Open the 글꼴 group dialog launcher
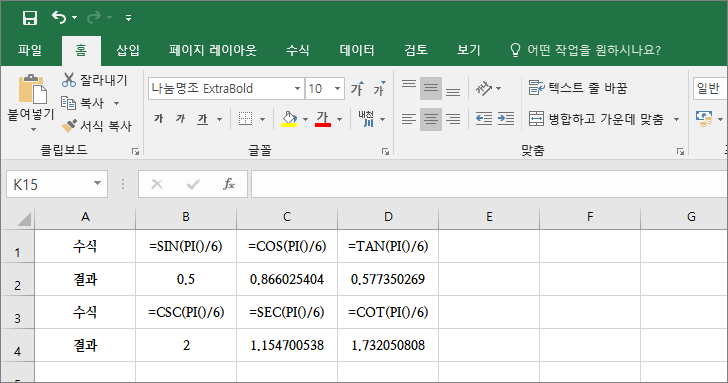Viewport: 728px width, 383px height. coord(385,151)
